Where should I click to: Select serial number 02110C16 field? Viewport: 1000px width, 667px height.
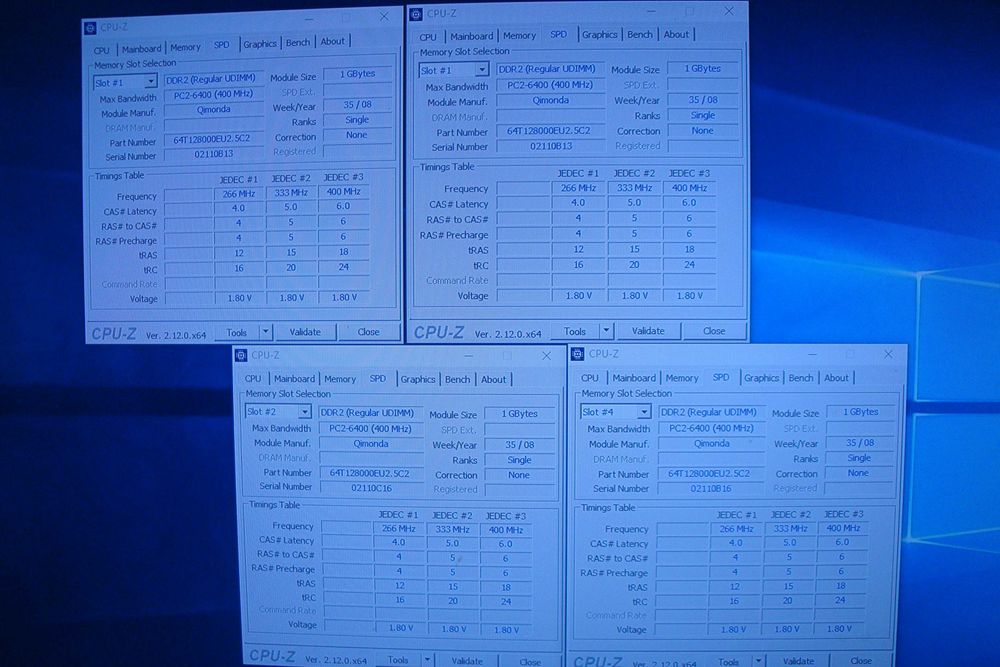tap(372, 488)
